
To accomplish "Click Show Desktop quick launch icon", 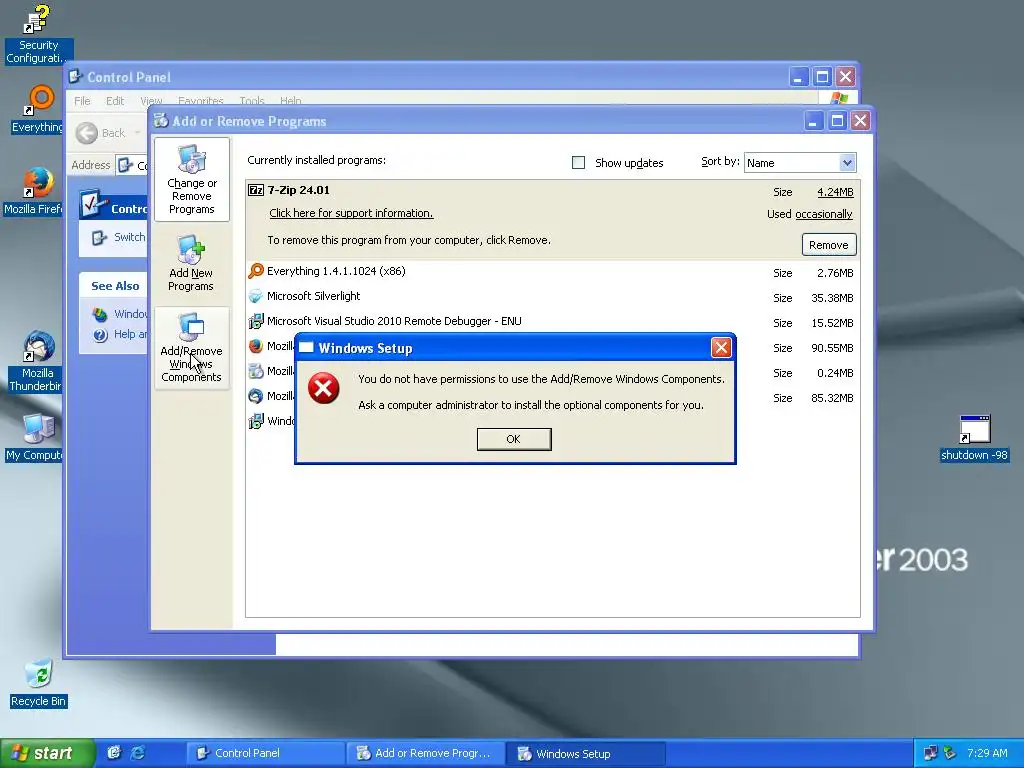I will [114, 753].
